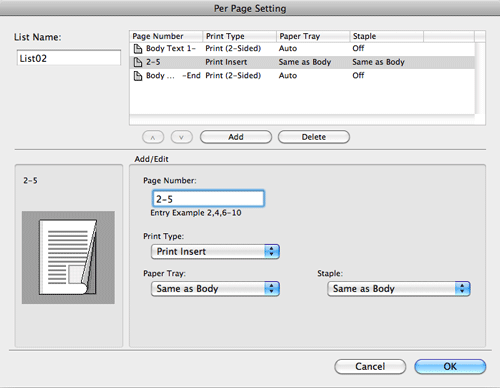Click the Staple column header
This screenshot has width=500, height=388.
[x=387, y=36]
